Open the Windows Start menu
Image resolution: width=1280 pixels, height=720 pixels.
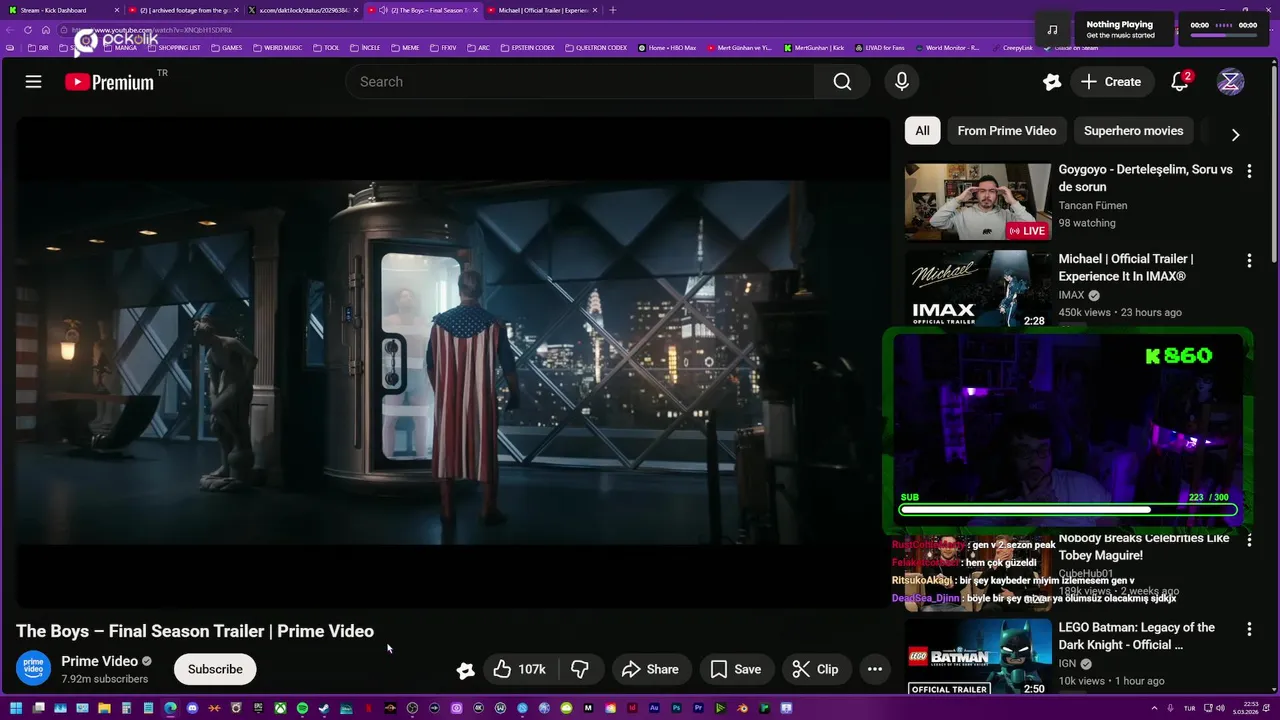16,708
